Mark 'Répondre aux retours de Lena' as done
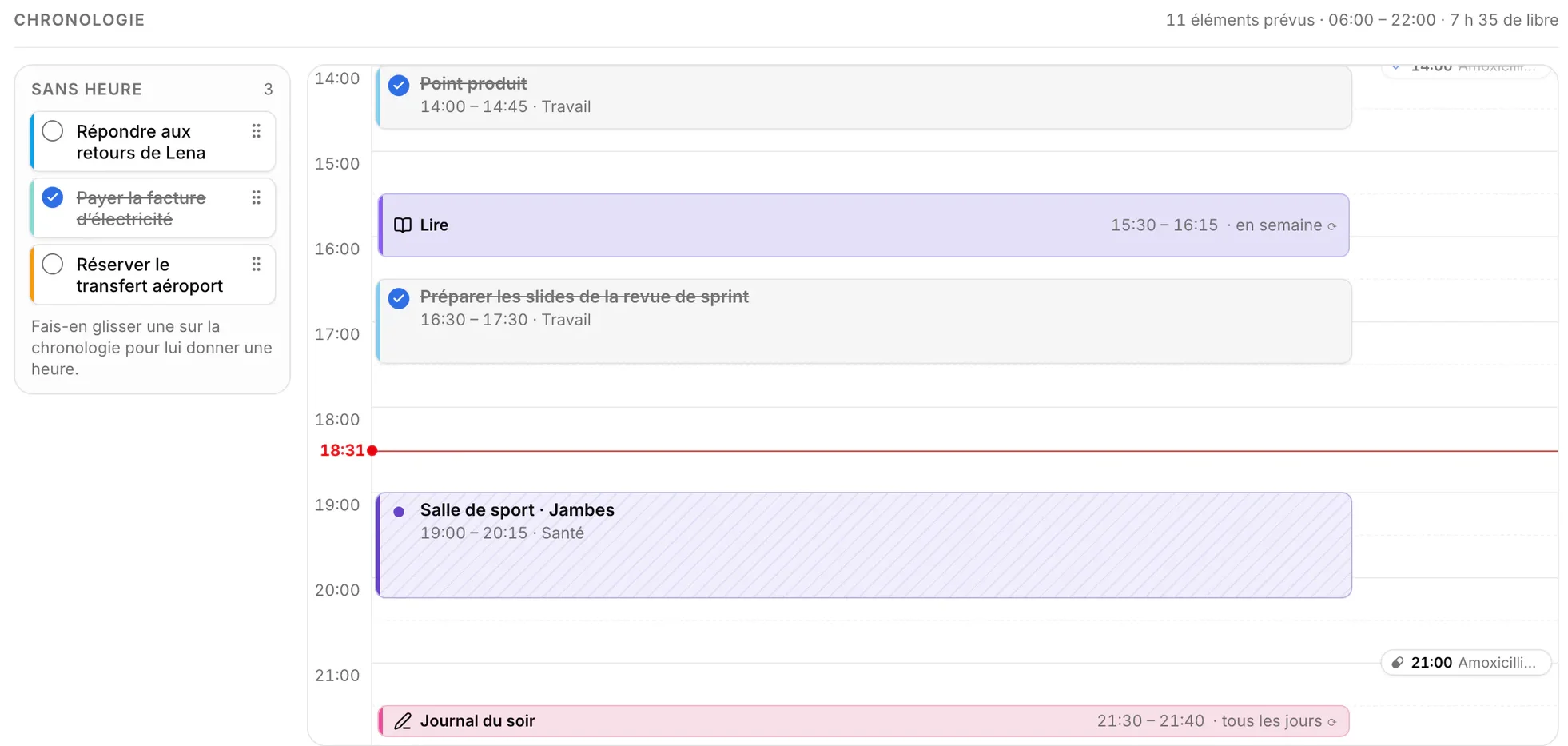 click(53, 131)
